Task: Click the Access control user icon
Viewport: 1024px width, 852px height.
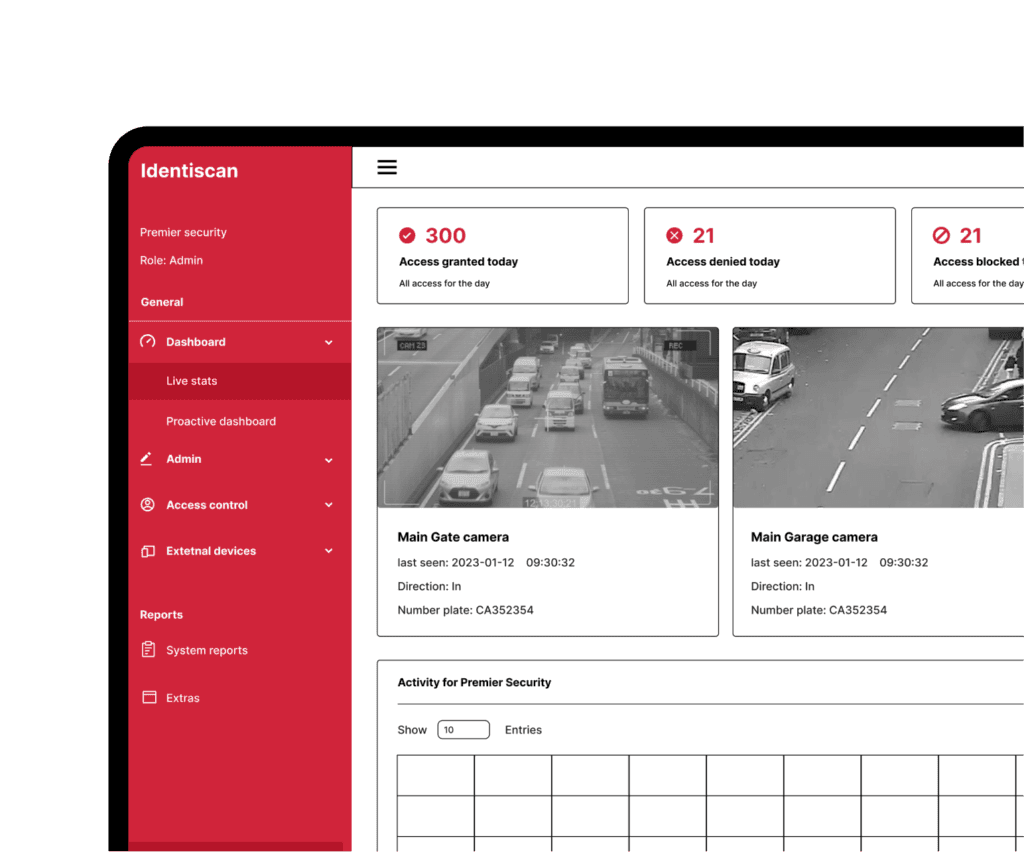Action: pyautogui.click(x=148, y=505)
